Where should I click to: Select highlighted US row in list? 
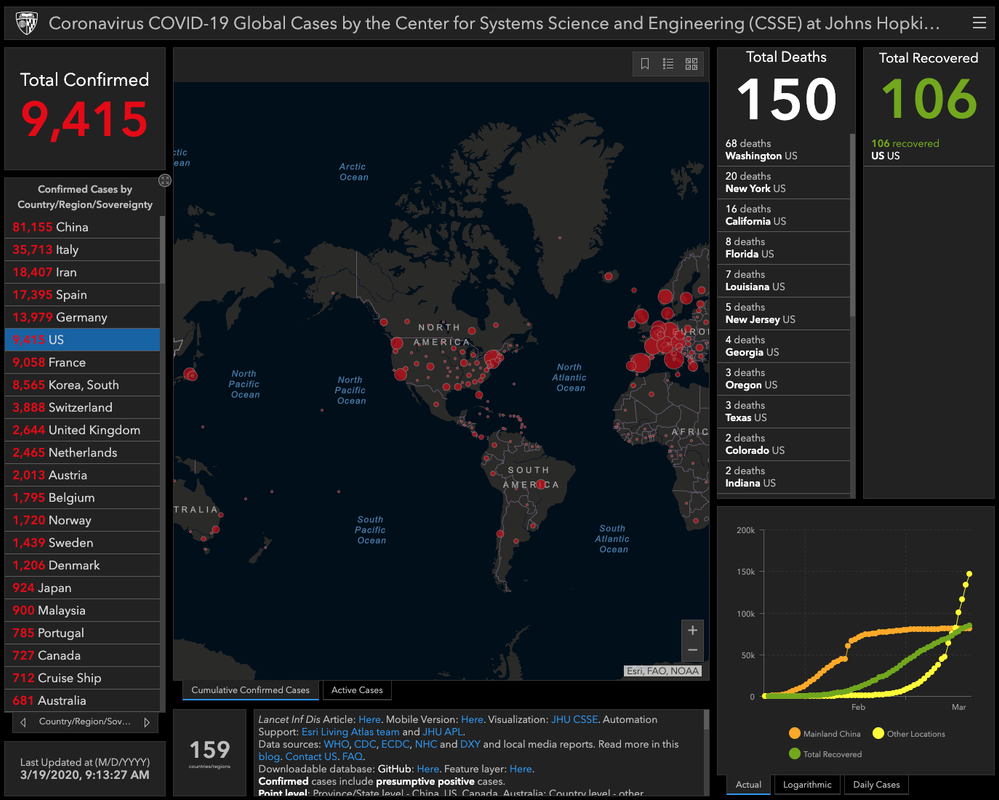pos(82,339)
